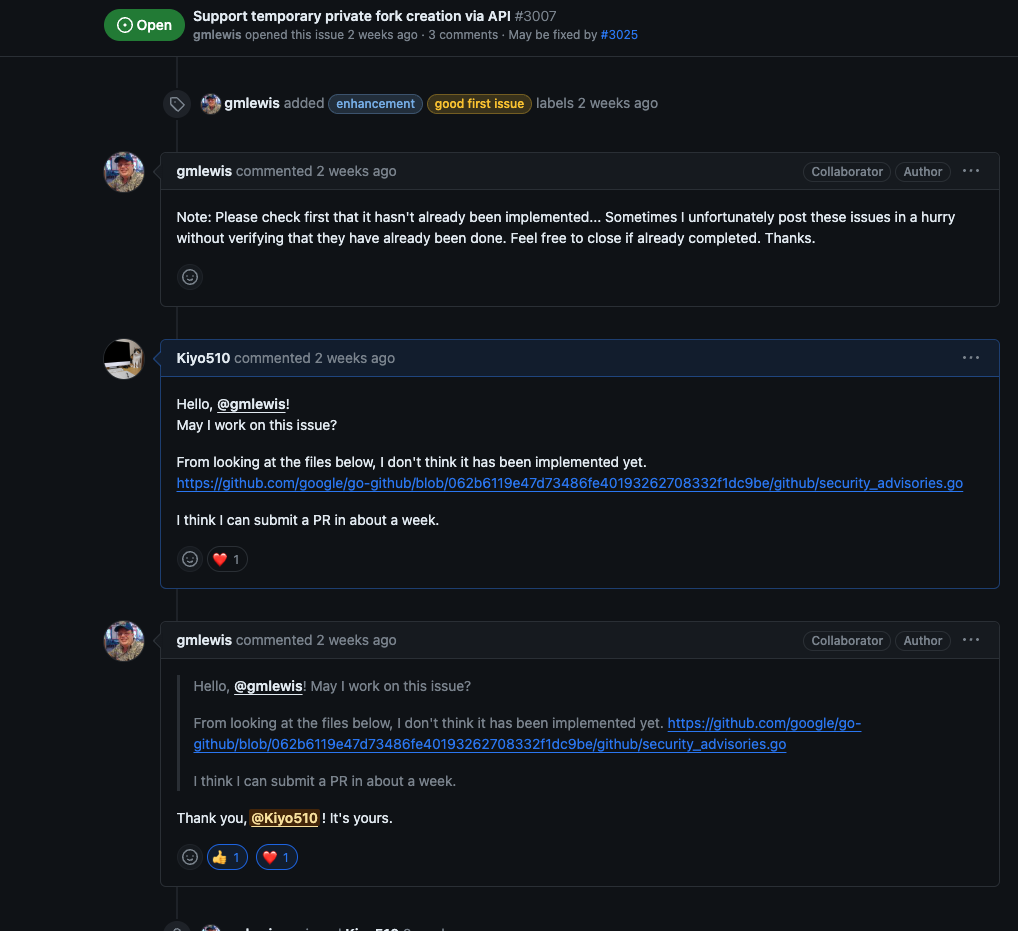Click the label tag icon in the timeline
The width and height of the screenshot is (1018, 931).
click(176, 103)
